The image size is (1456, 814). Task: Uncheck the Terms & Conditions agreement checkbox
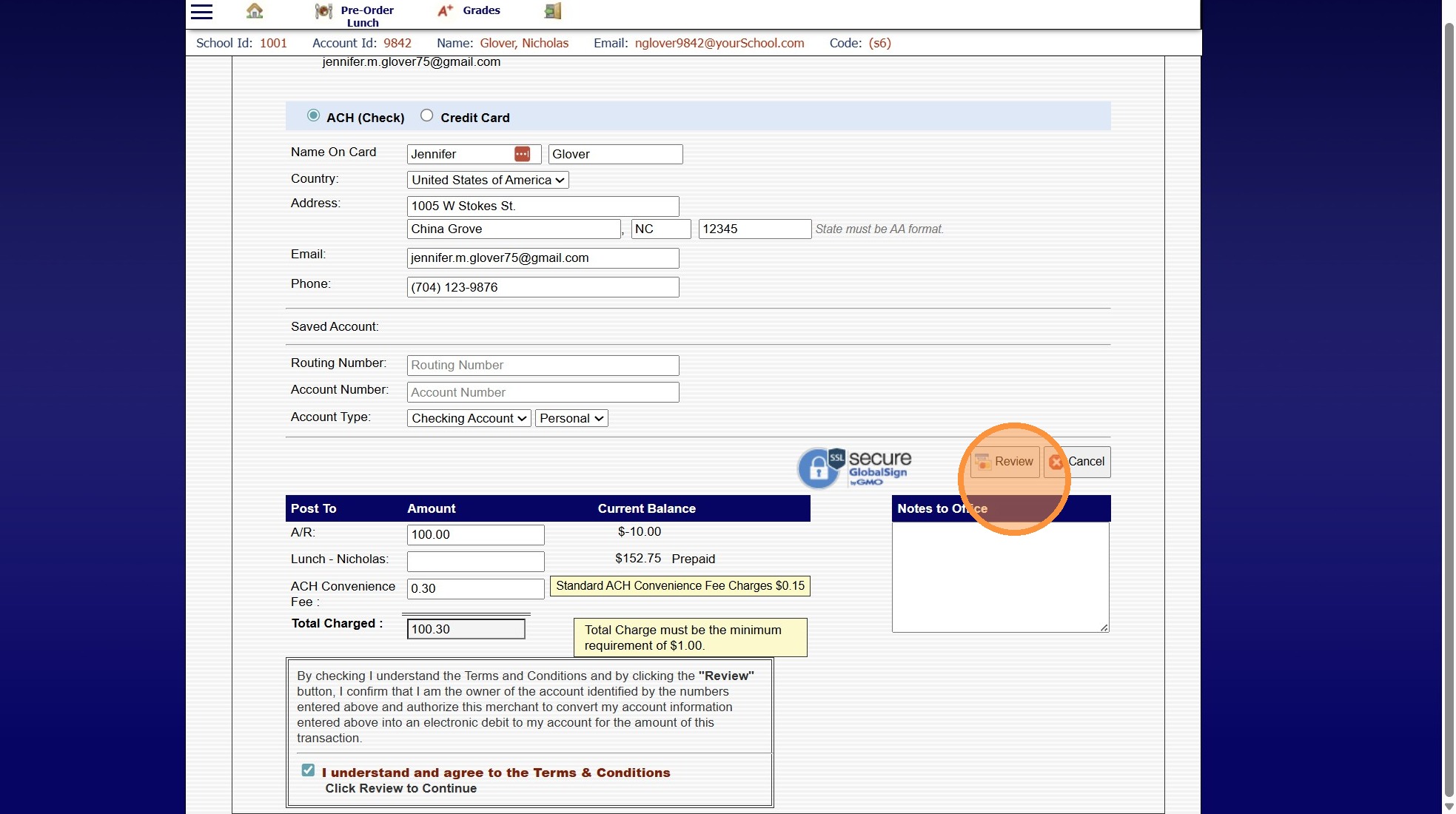[x=308, y=770]
